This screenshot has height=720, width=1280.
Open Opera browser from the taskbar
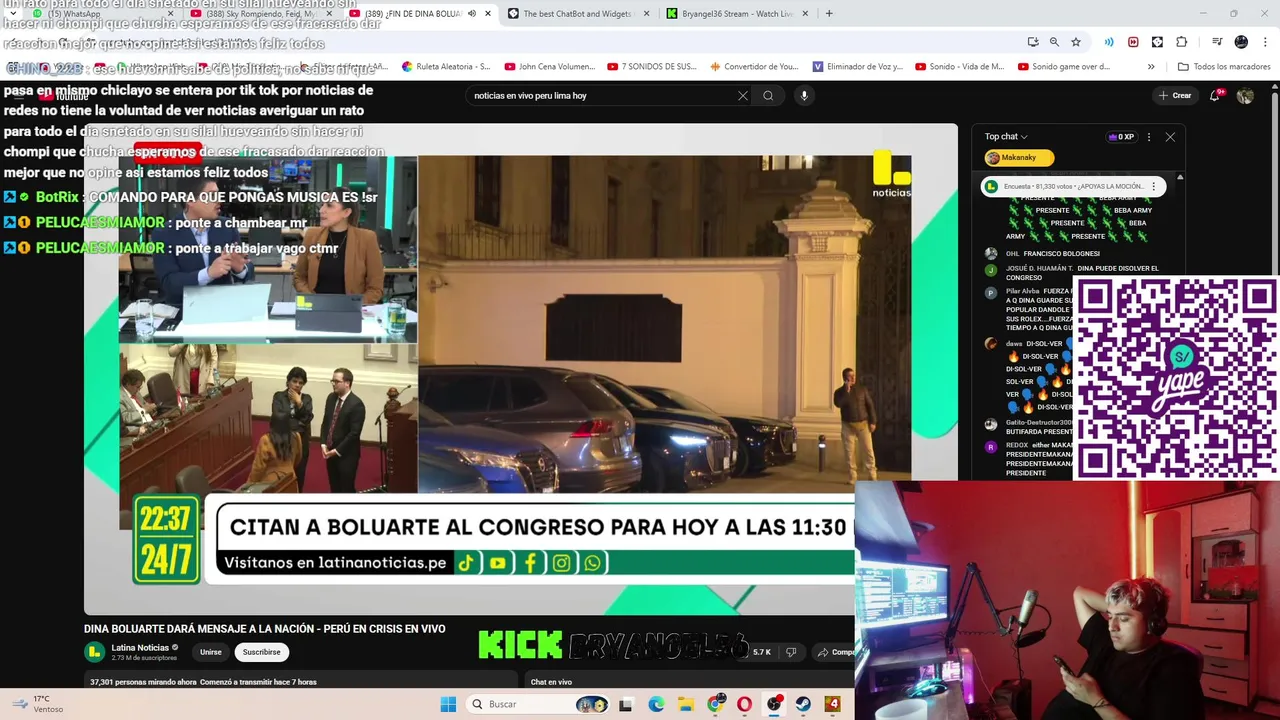coord(744,704)
